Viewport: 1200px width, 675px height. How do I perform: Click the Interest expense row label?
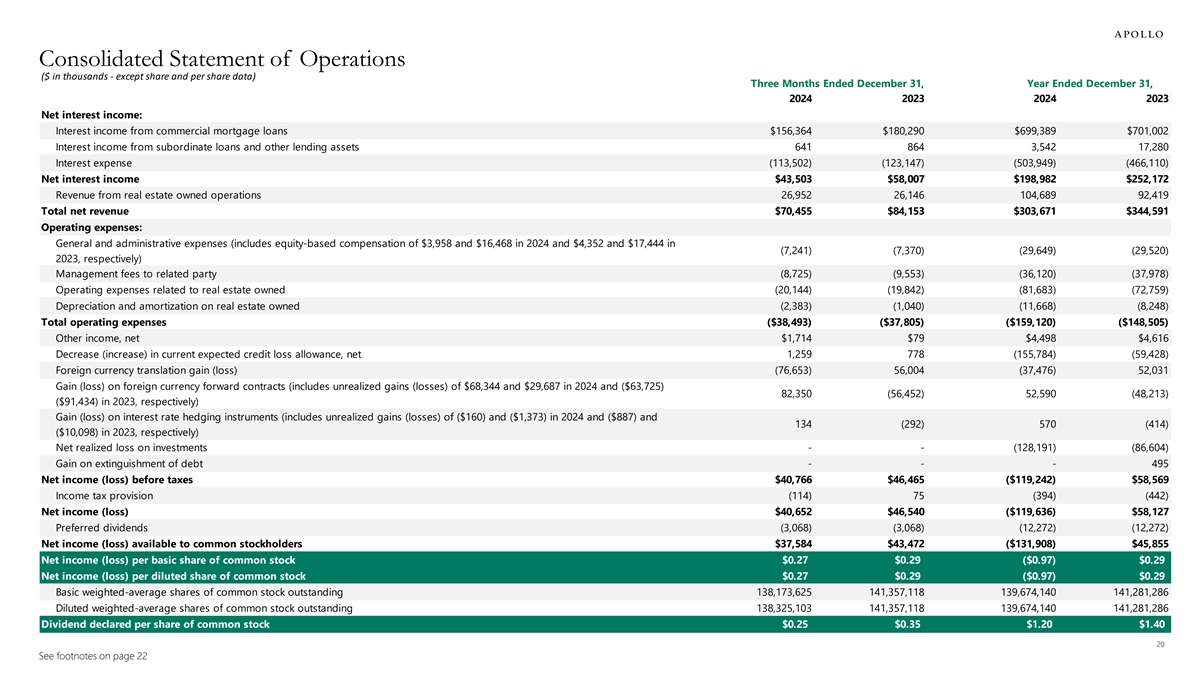[x=93, y=163]
